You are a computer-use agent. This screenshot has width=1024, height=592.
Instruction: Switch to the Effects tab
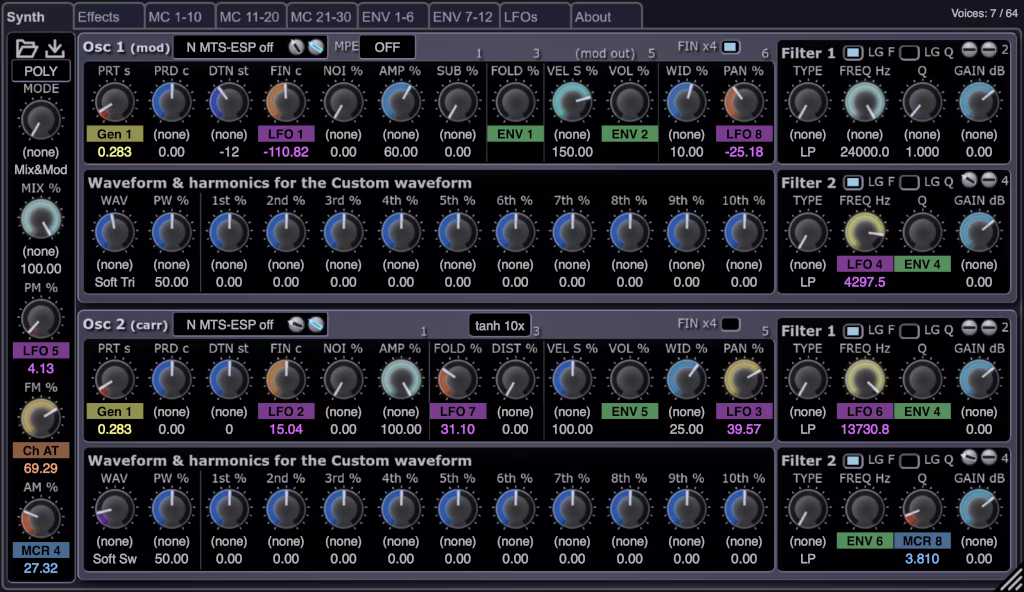click(x=107, y=16)
